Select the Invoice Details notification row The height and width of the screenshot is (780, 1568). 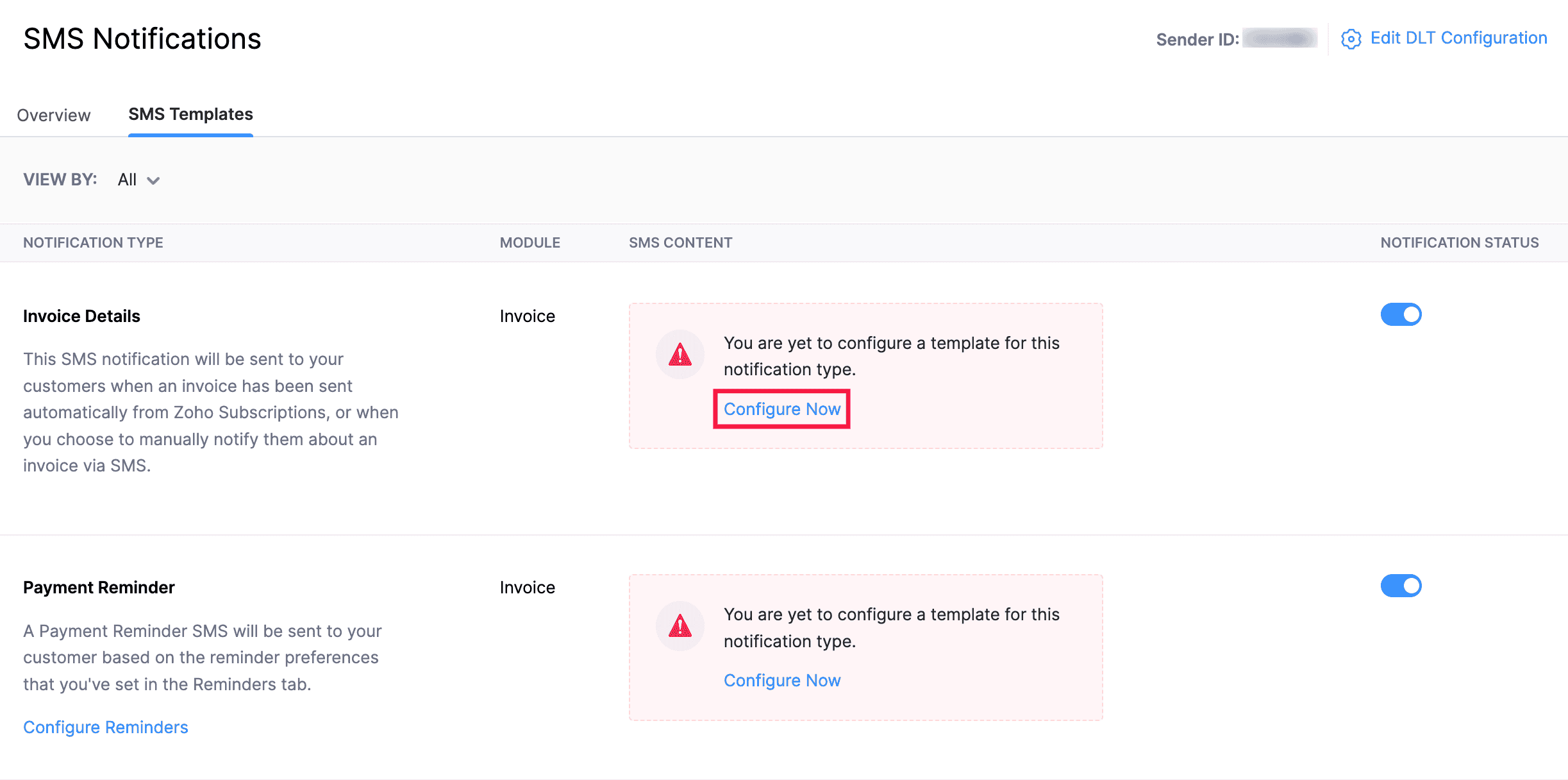81,316
